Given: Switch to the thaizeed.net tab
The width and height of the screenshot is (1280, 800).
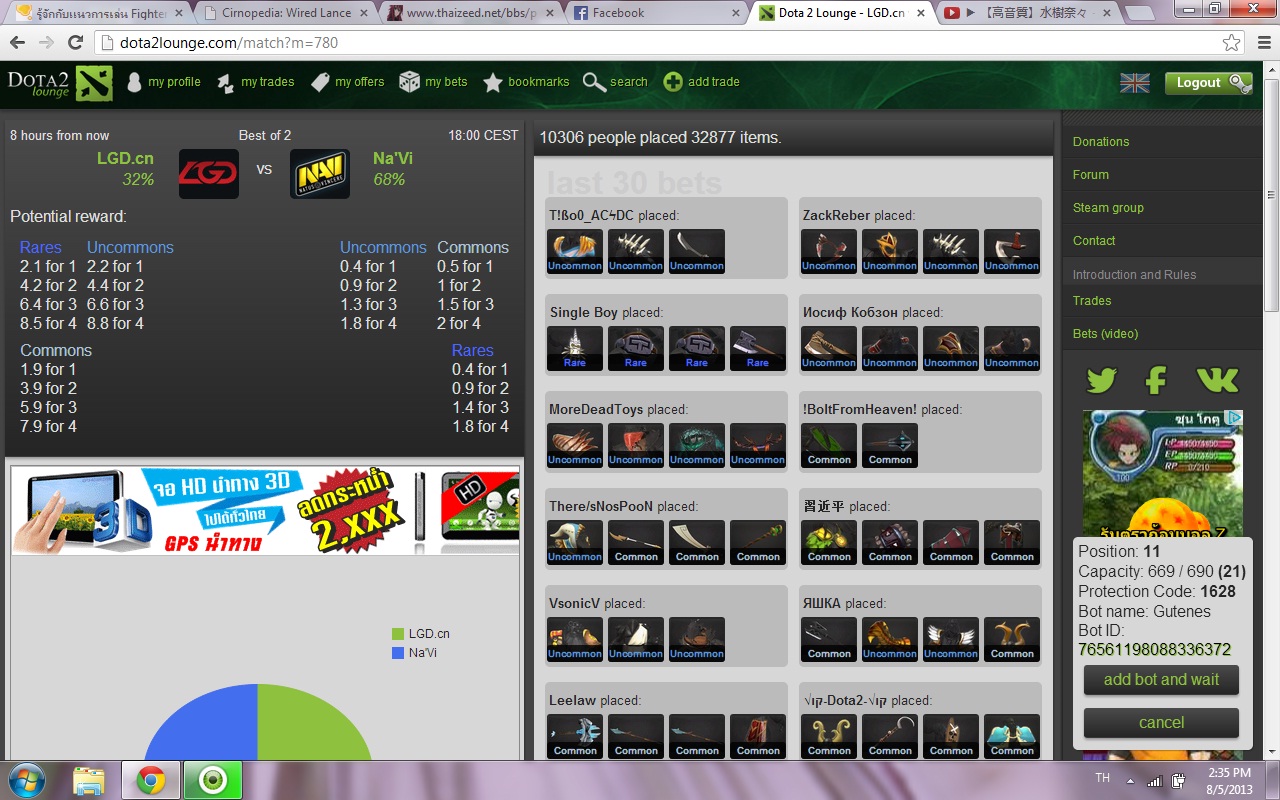Looking at the screenshot, I should (x=468, y=13).
